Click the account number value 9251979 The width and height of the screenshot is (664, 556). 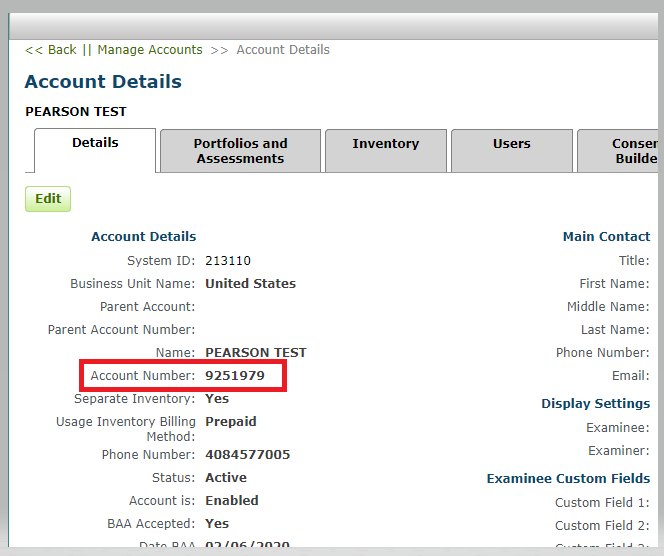pyautogui.click(x=235, y=376)
